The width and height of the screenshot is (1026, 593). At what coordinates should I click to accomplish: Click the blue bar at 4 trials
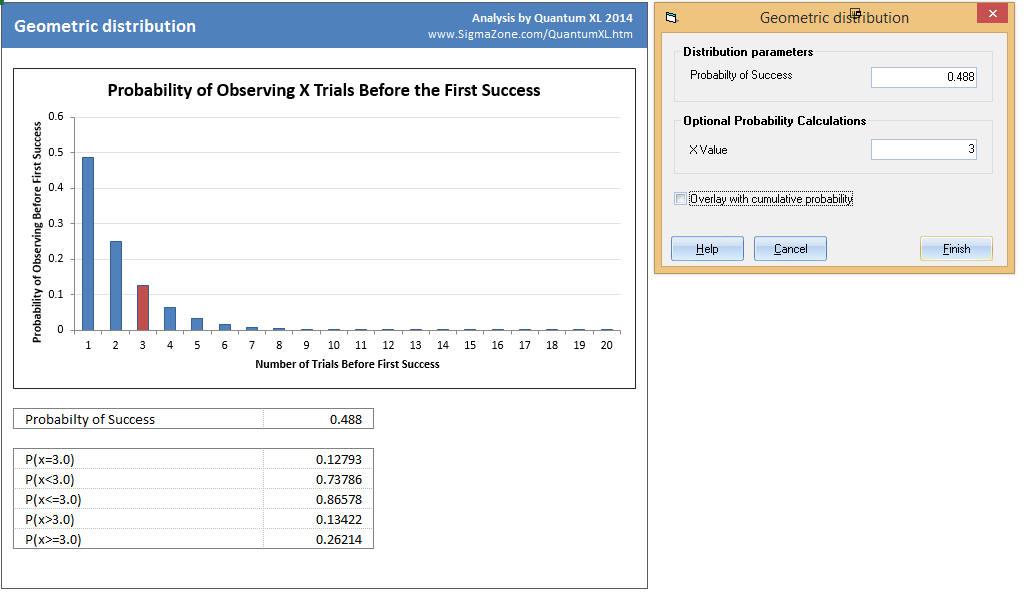(170, 318)
